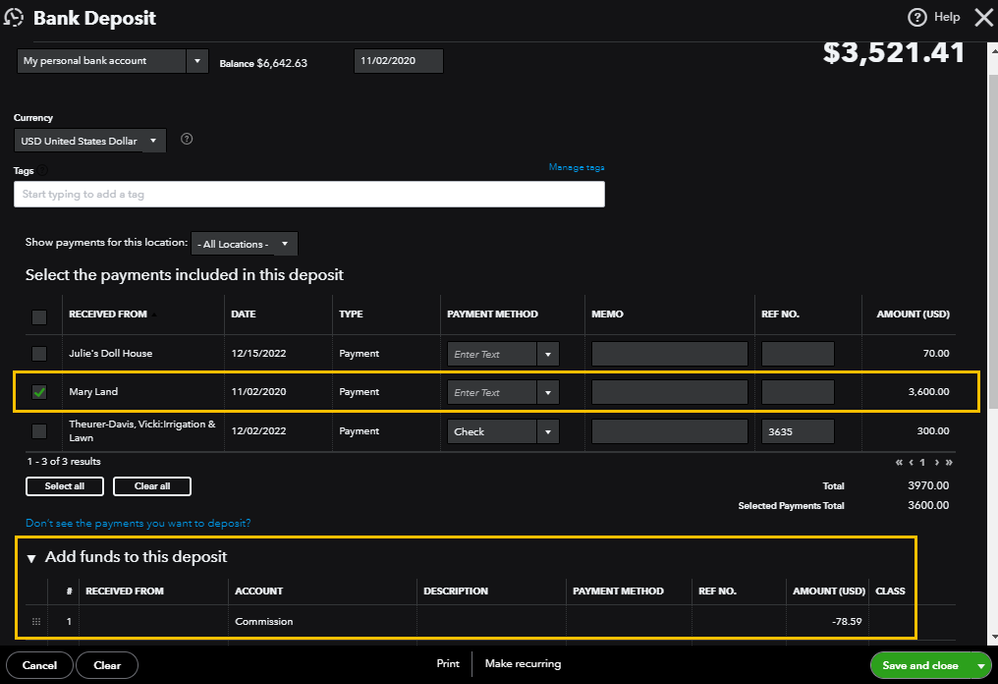
Task: Click the ref no. field for Mary Land
Action: (x=798, y=392)
